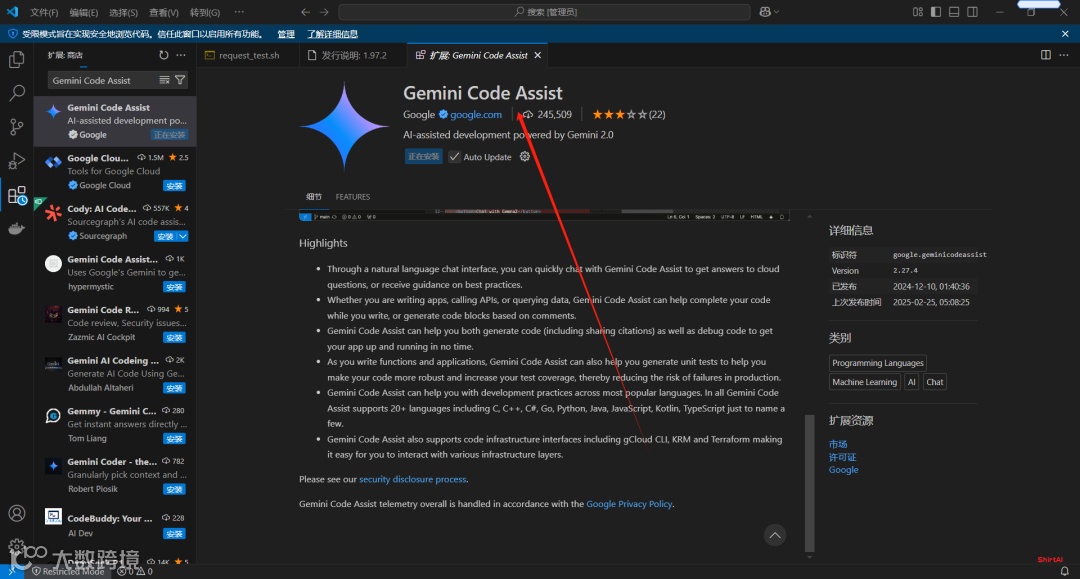This screenshot has width=1080, height=579.
Task: Open the Docker view in activity bar
Action: [17, 229]
